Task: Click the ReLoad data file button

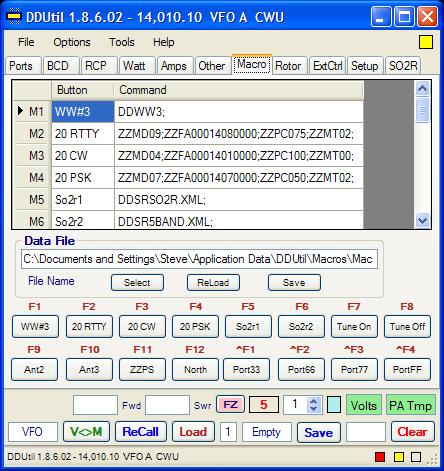Action: 213,283
